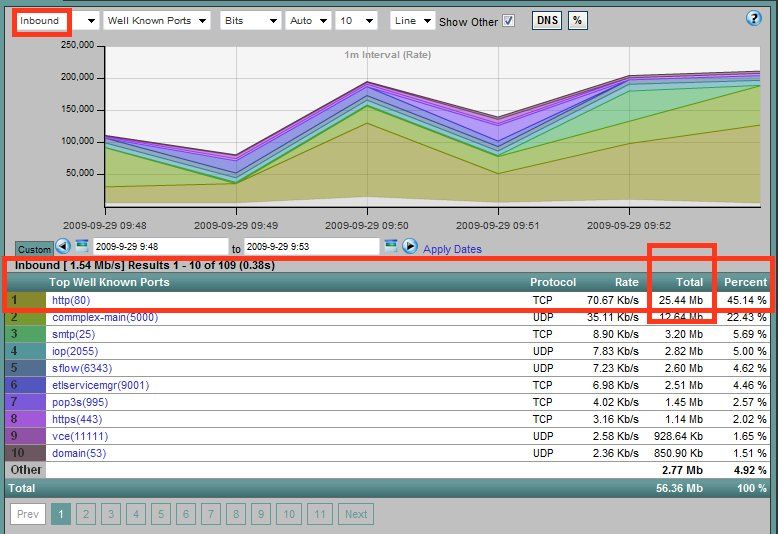Go to results page 8

[236, 514]
